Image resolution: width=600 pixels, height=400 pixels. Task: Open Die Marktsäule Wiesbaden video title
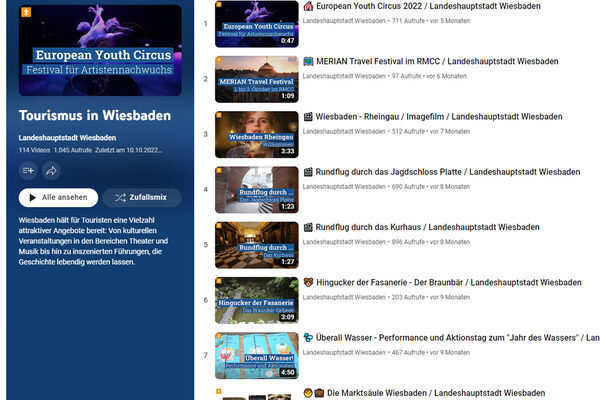436,393
